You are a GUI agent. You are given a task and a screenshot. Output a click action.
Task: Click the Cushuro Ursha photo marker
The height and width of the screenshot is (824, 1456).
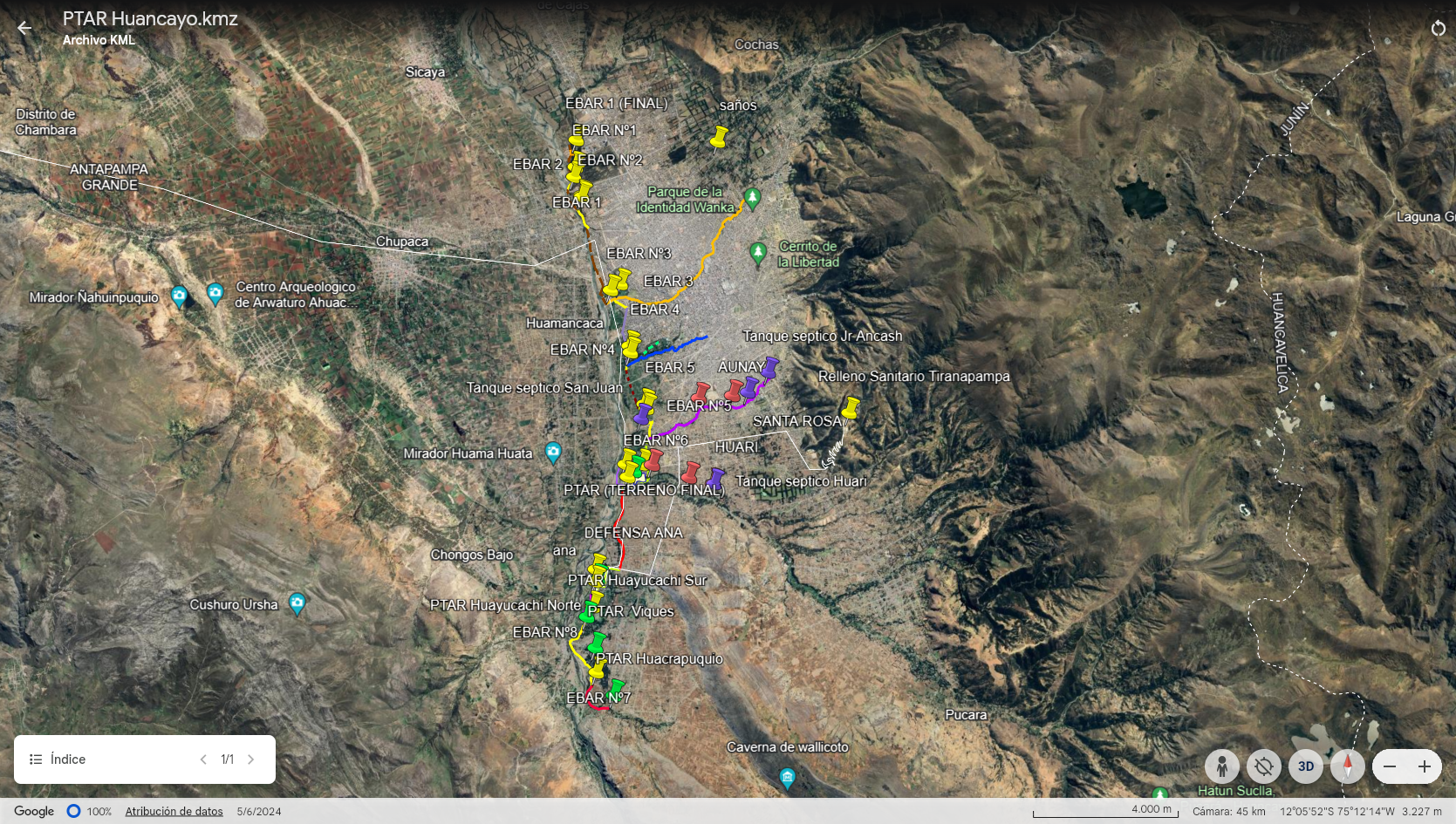click(297, 603)
